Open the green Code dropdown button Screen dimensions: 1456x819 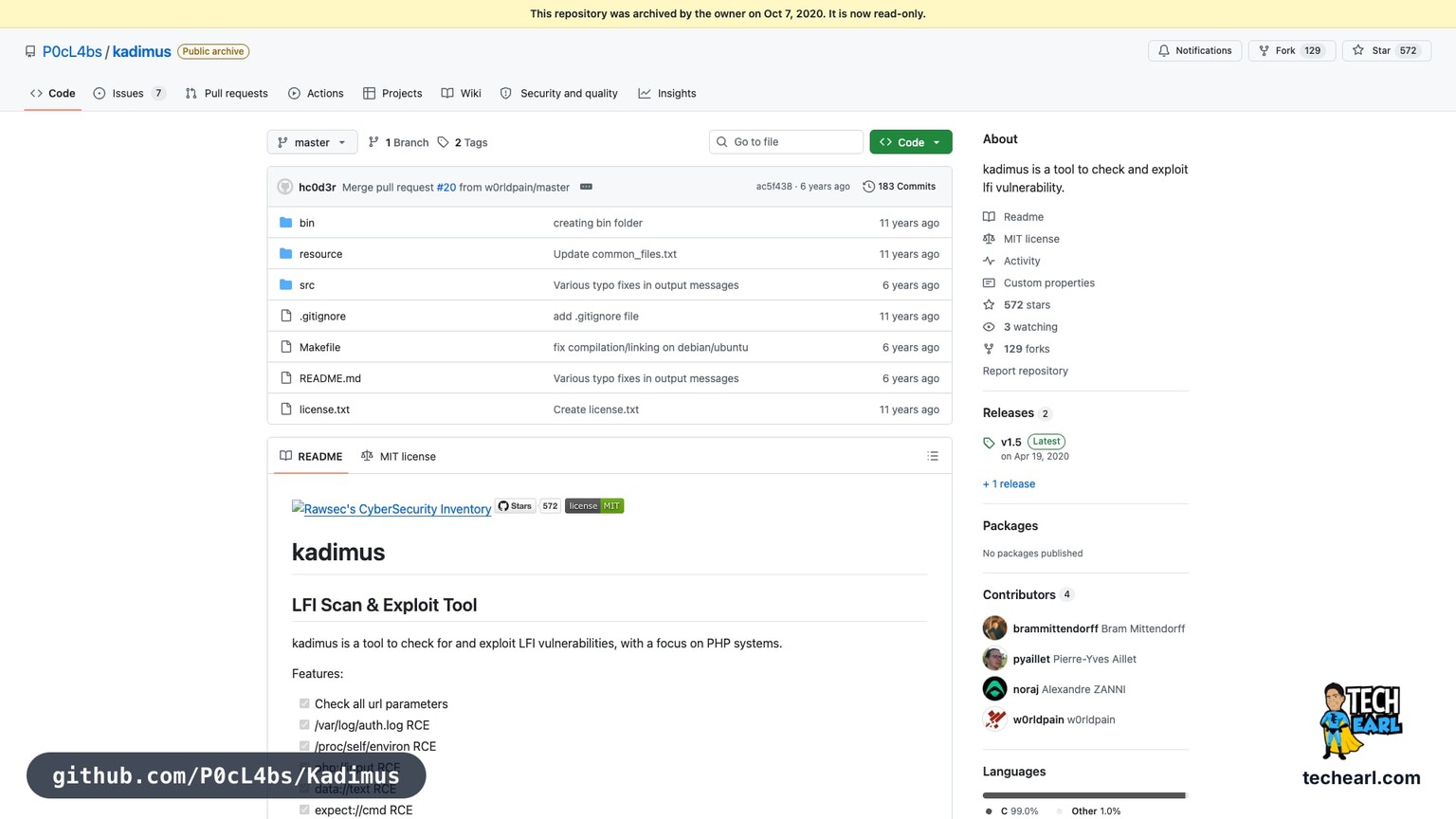911,142
